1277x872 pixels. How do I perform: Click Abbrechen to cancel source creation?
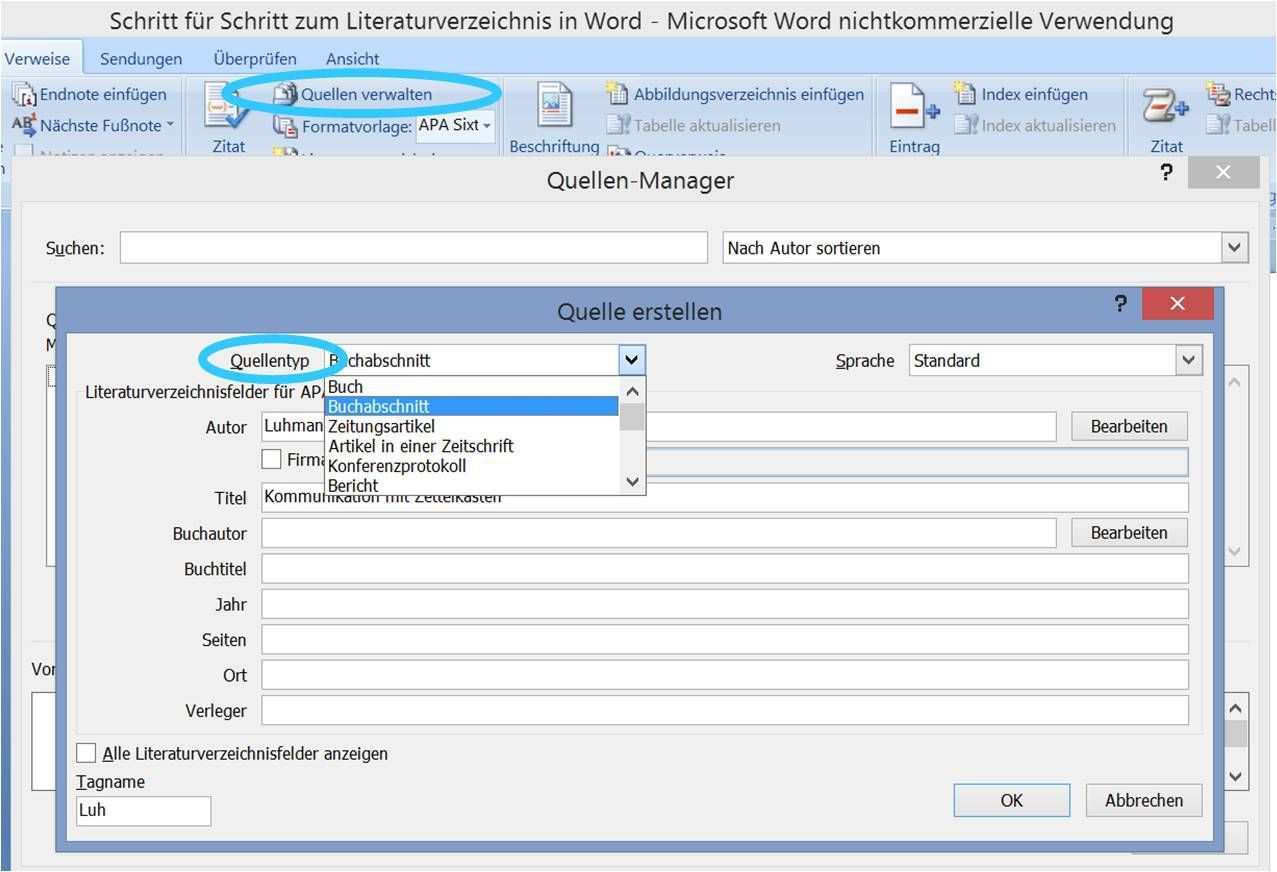(x=1143, y=800)
